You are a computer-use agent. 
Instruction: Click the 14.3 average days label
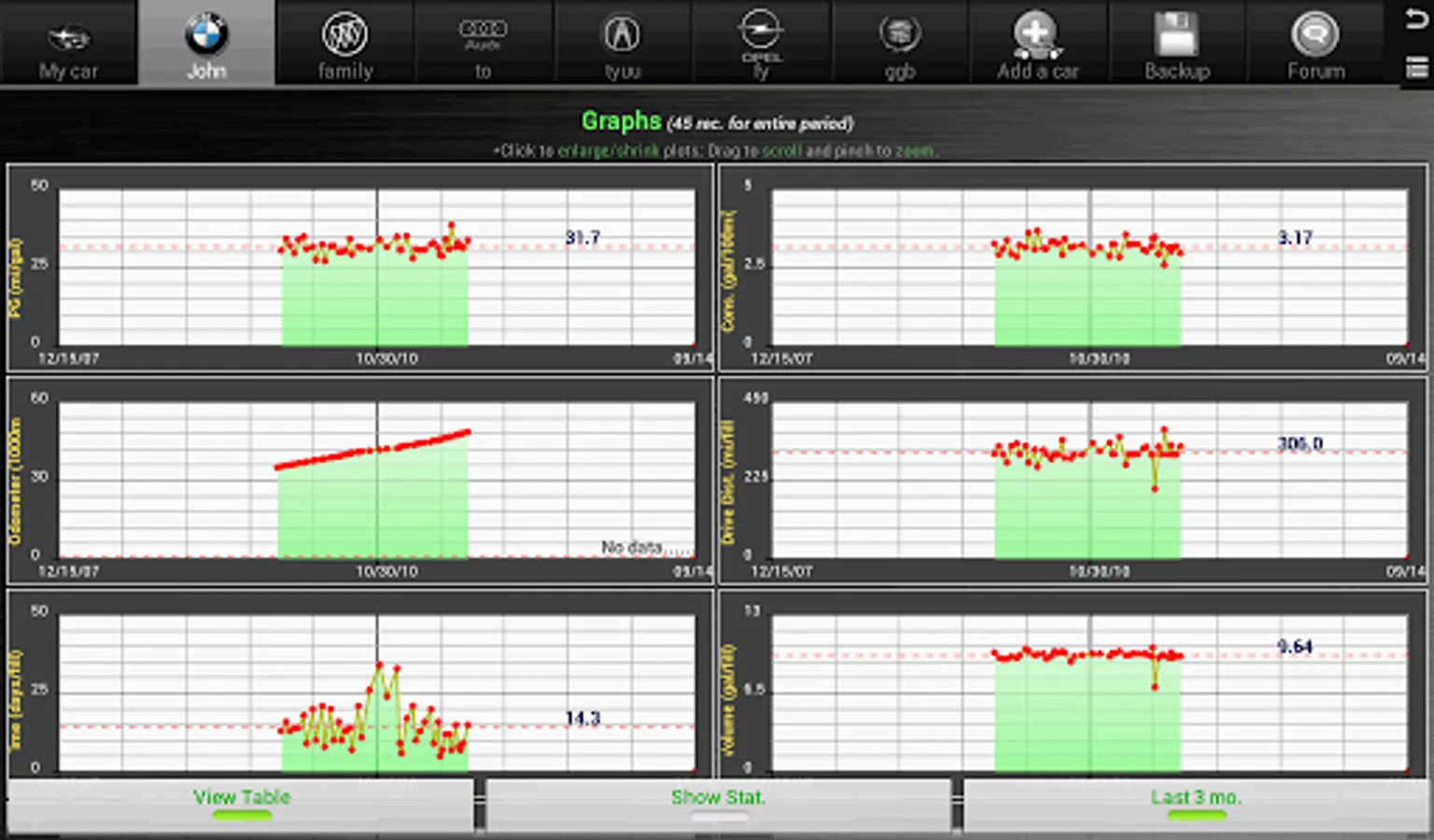[x=583, y=719]
